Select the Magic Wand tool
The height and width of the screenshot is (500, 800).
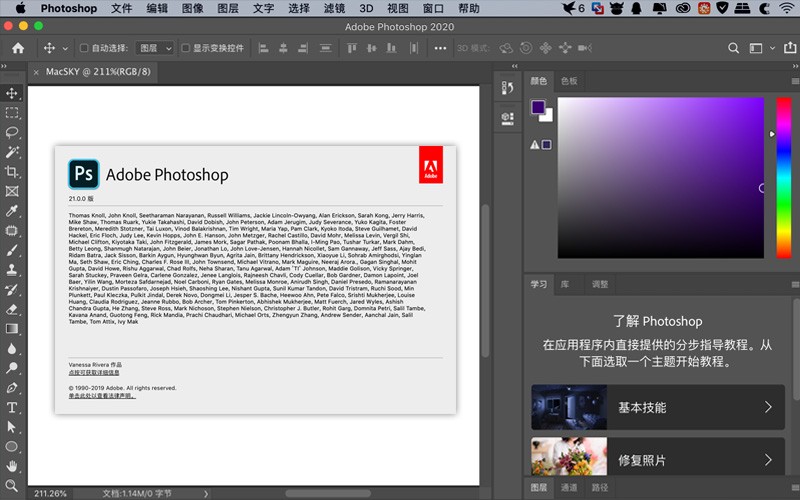click(12, 152)
